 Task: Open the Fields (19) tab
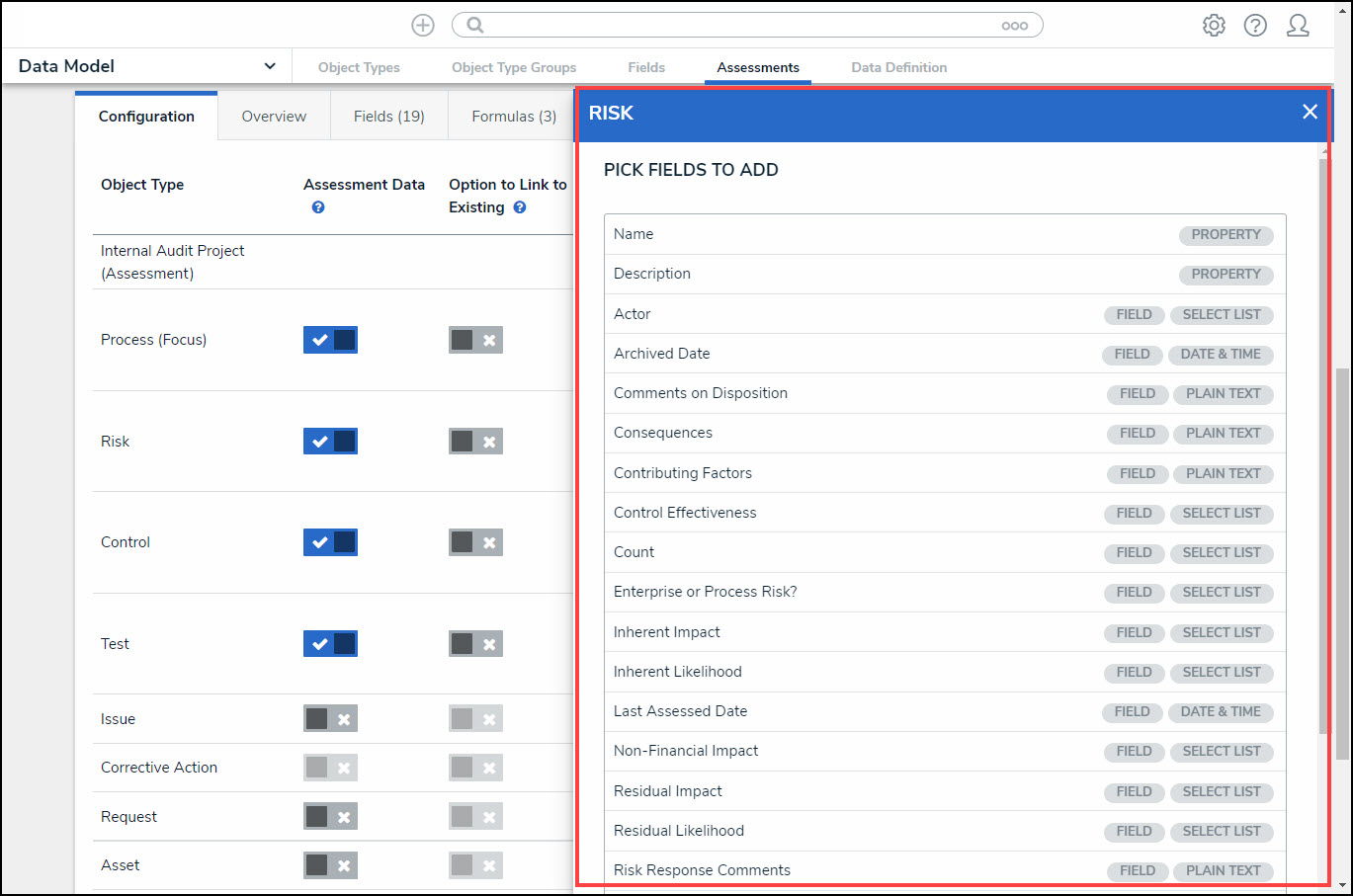[x=388, y=117]
